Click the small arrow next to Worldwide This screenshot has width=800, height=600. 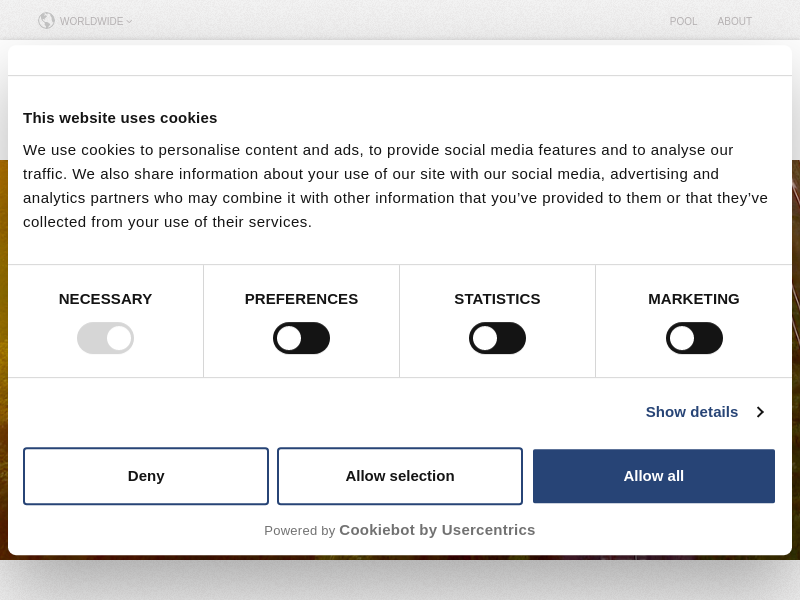[x=129, y=21]
